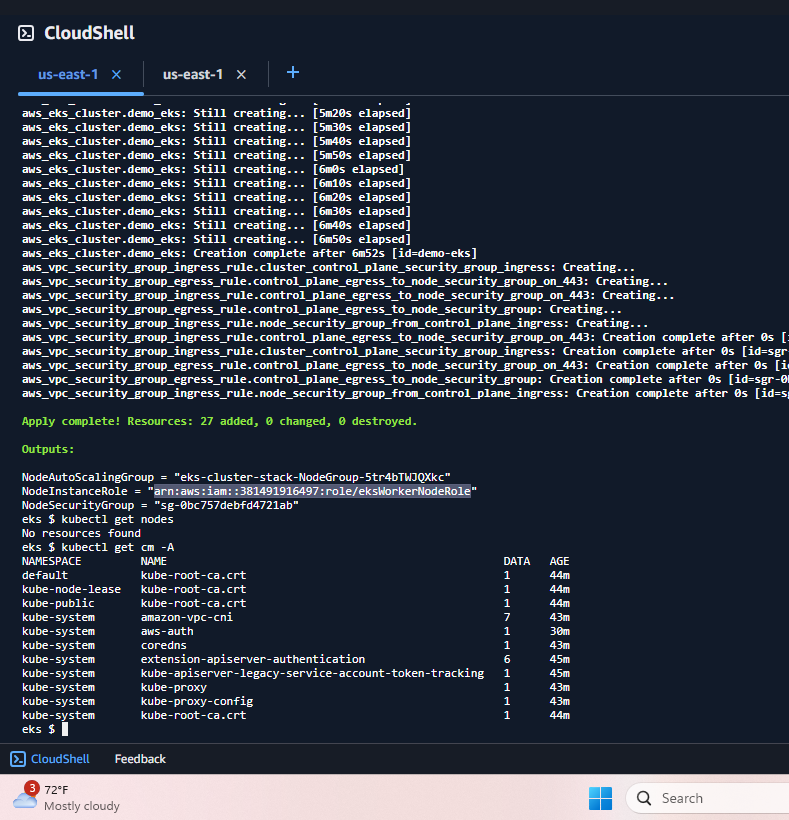Close the first us-east-1 tab
Viewport: 789px width, 820px height.
117,75
